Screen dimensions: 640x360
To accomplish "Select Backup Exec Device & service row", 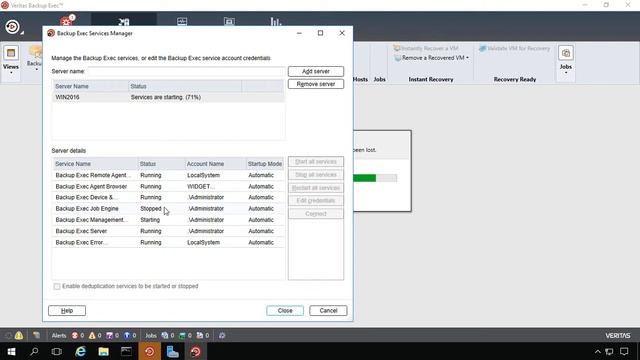I will click(168, 198).
